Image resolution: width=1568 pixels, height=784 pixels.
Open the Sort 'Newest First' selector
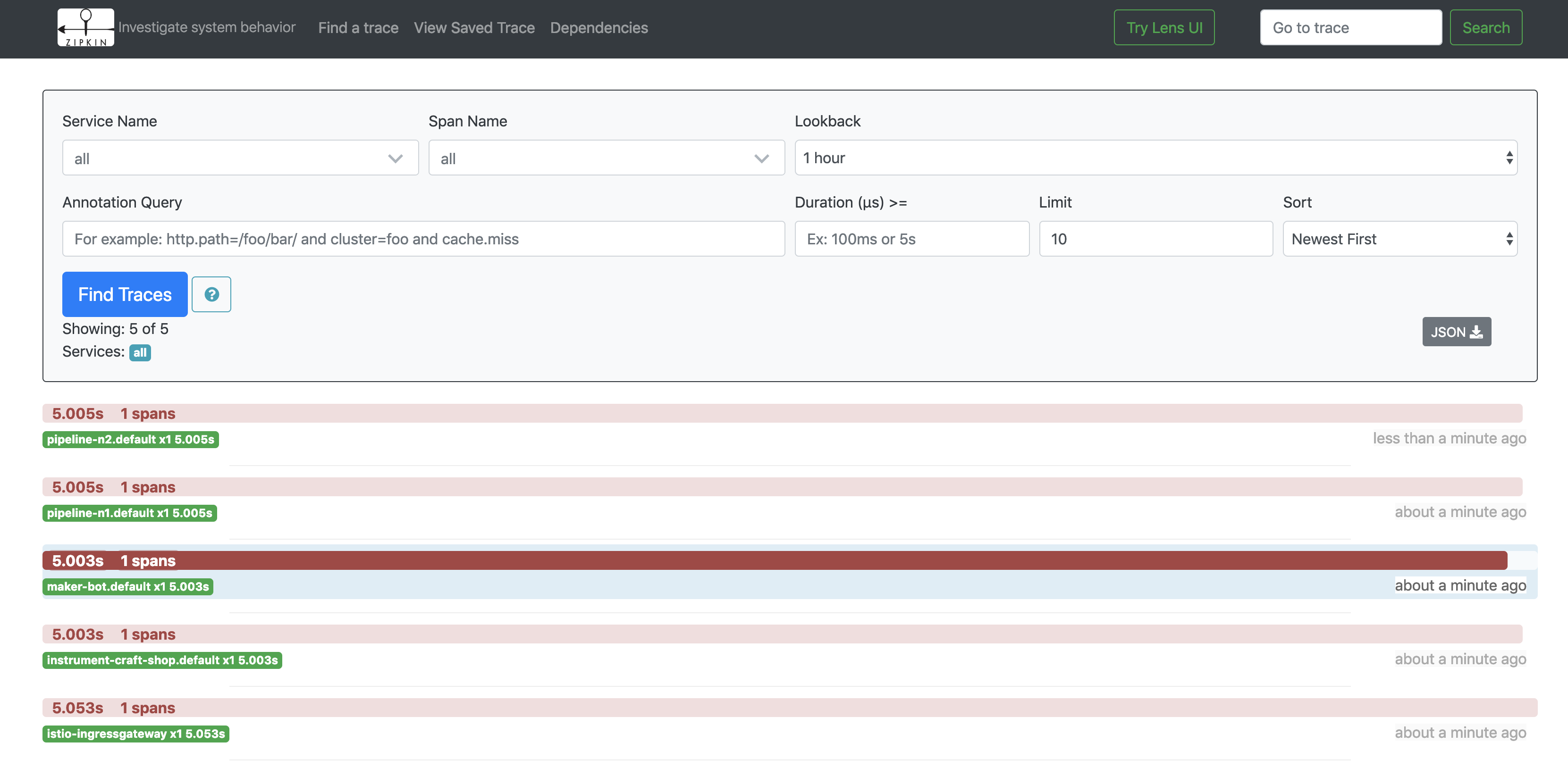click(1399, 239)
